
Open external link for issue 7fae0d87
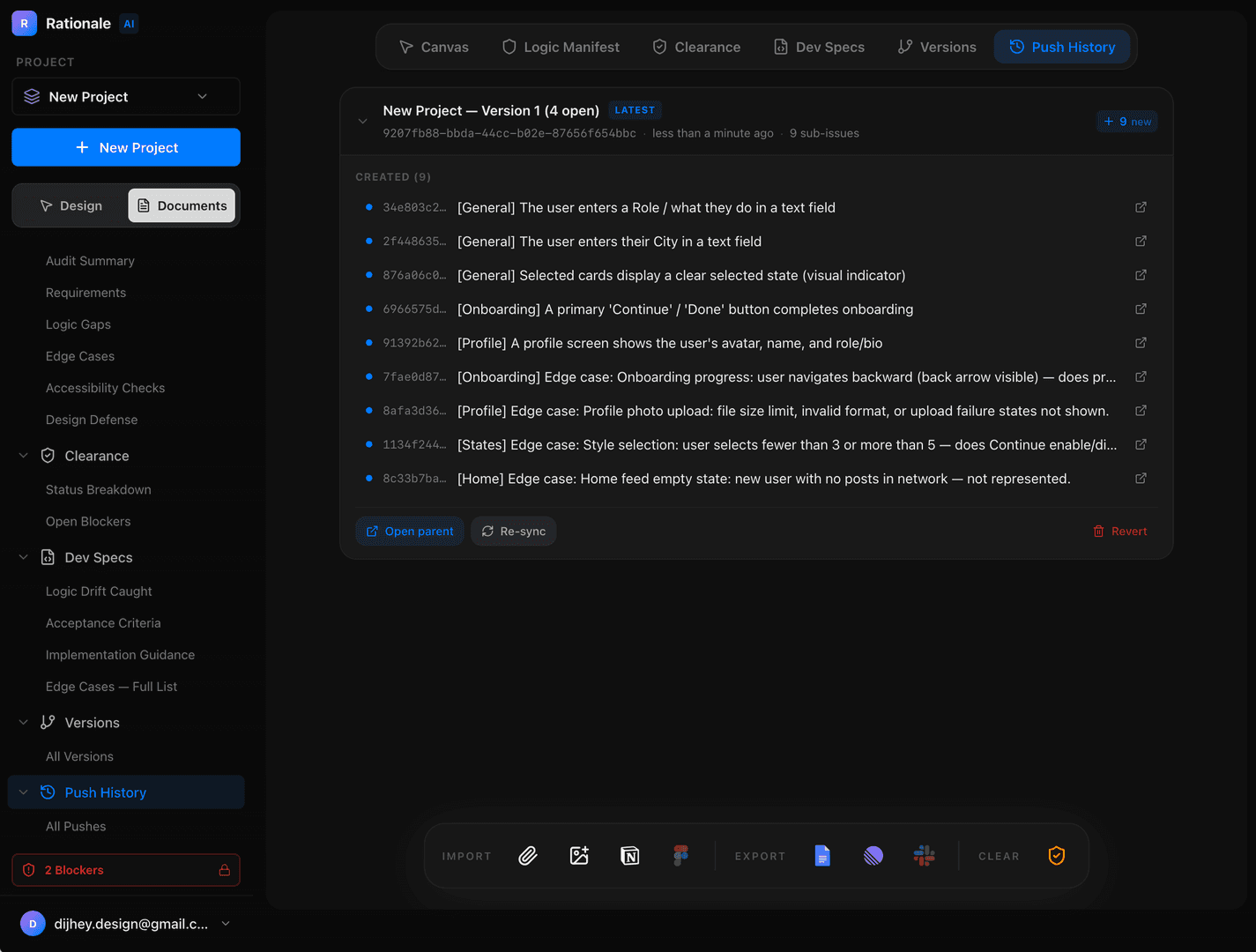click(x=1141, y=376)
